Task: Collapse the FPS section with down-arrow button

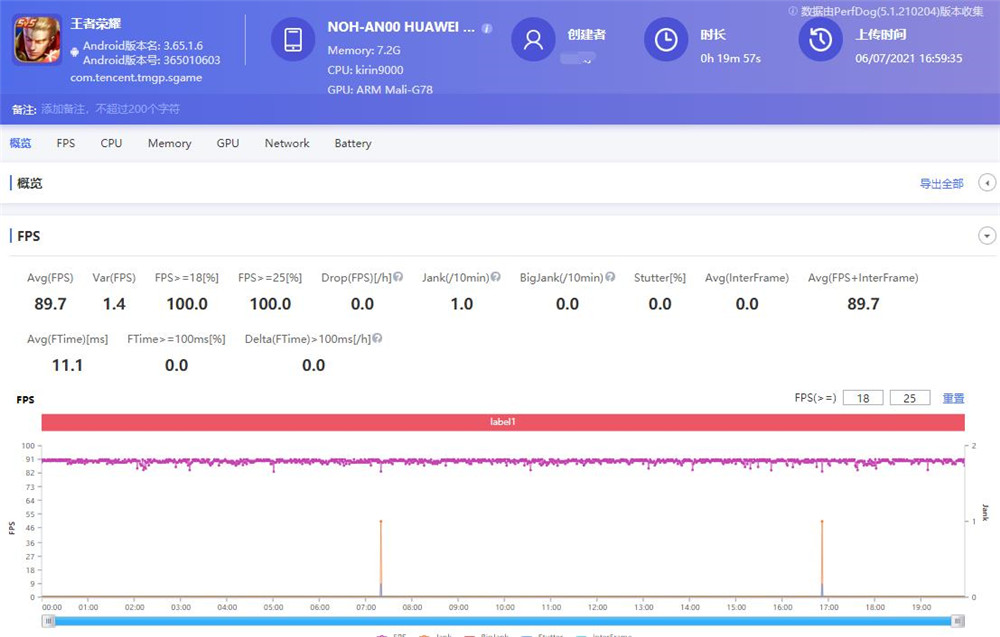Action: pos(987,236)
